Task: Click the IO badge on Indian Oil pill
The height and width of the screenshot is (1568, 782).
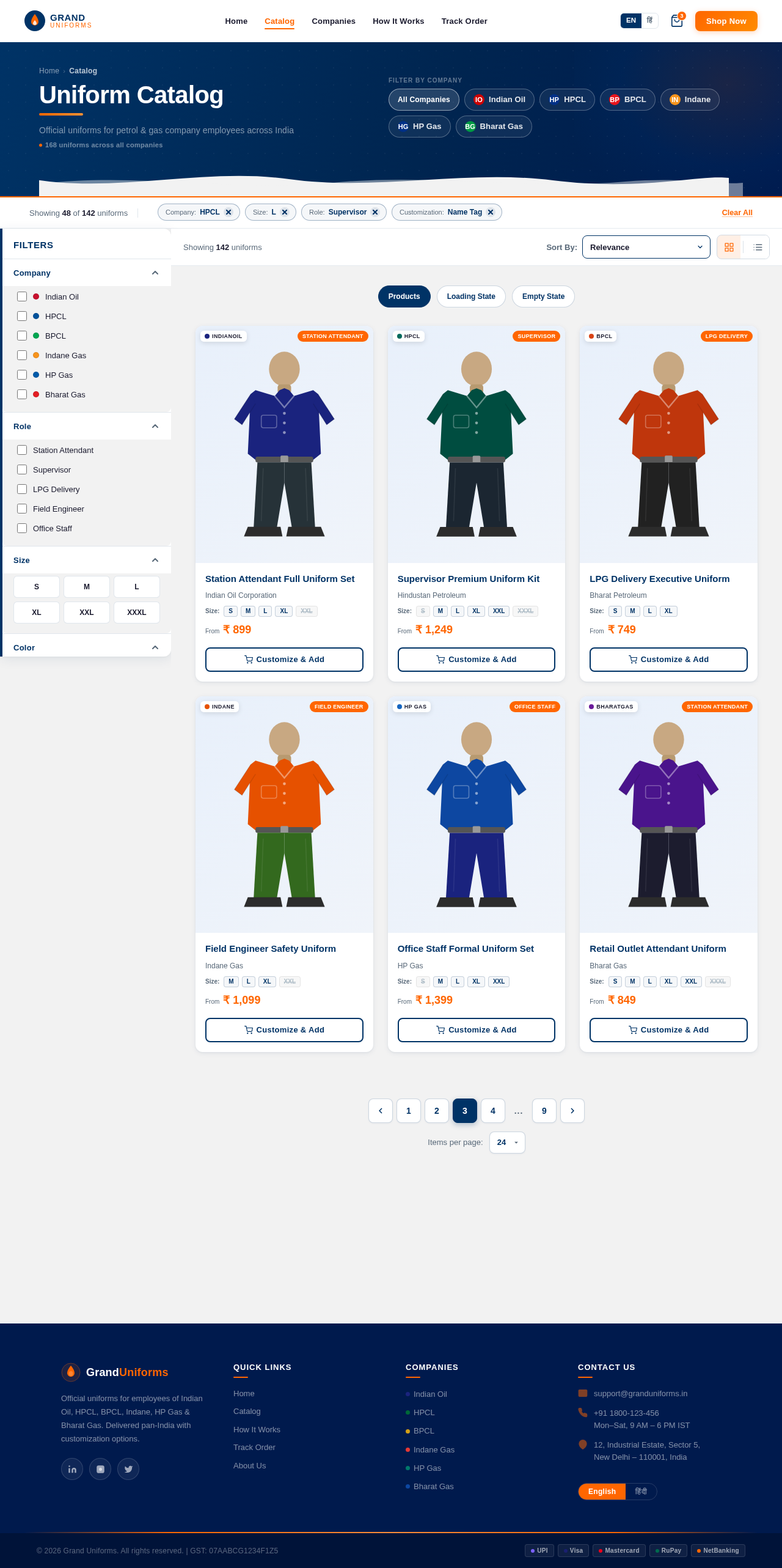Action: [479, 100]
